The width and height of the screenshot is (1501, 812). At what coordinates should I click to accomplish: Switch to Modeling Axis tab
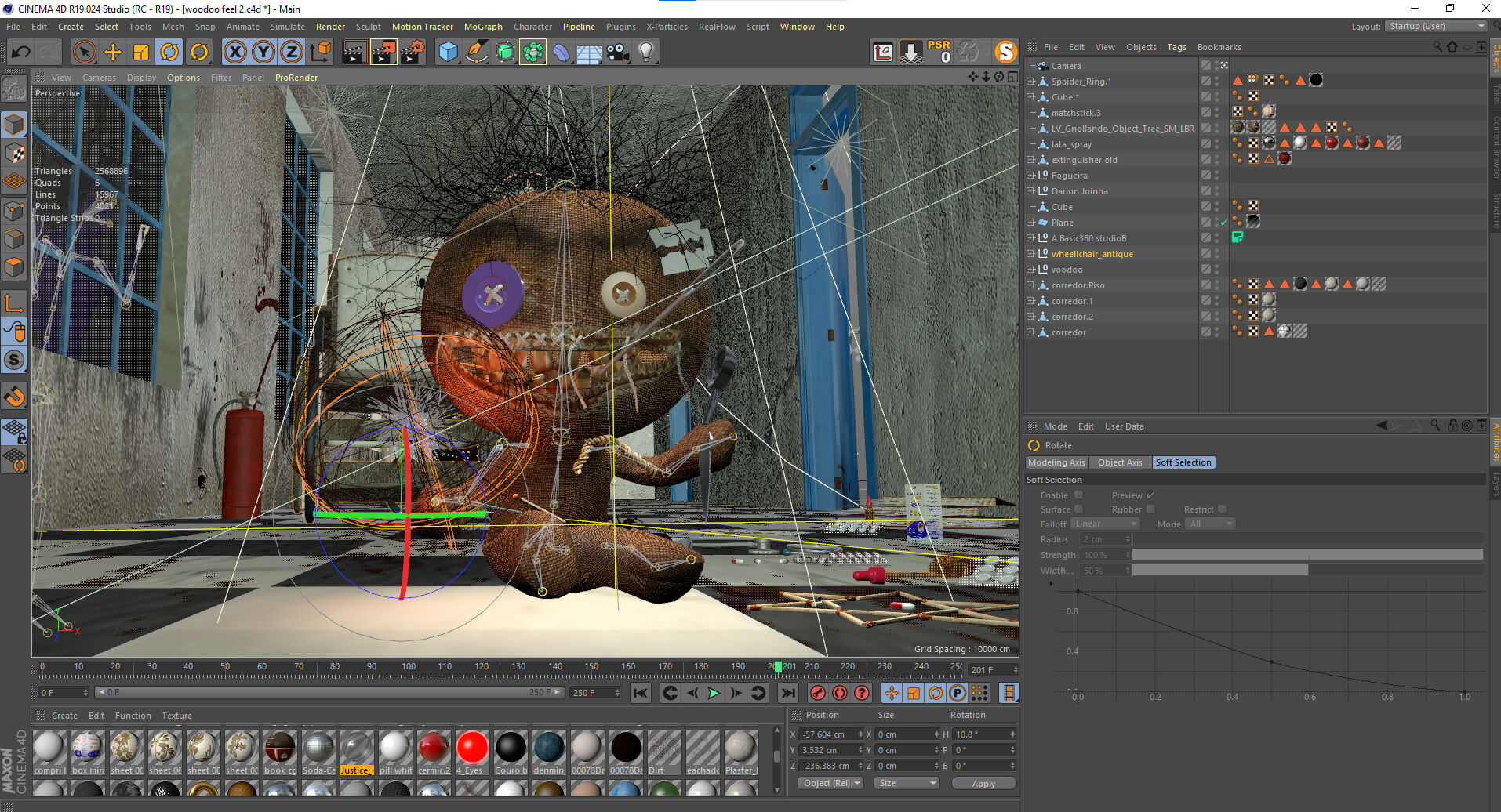click(1056, 462)
